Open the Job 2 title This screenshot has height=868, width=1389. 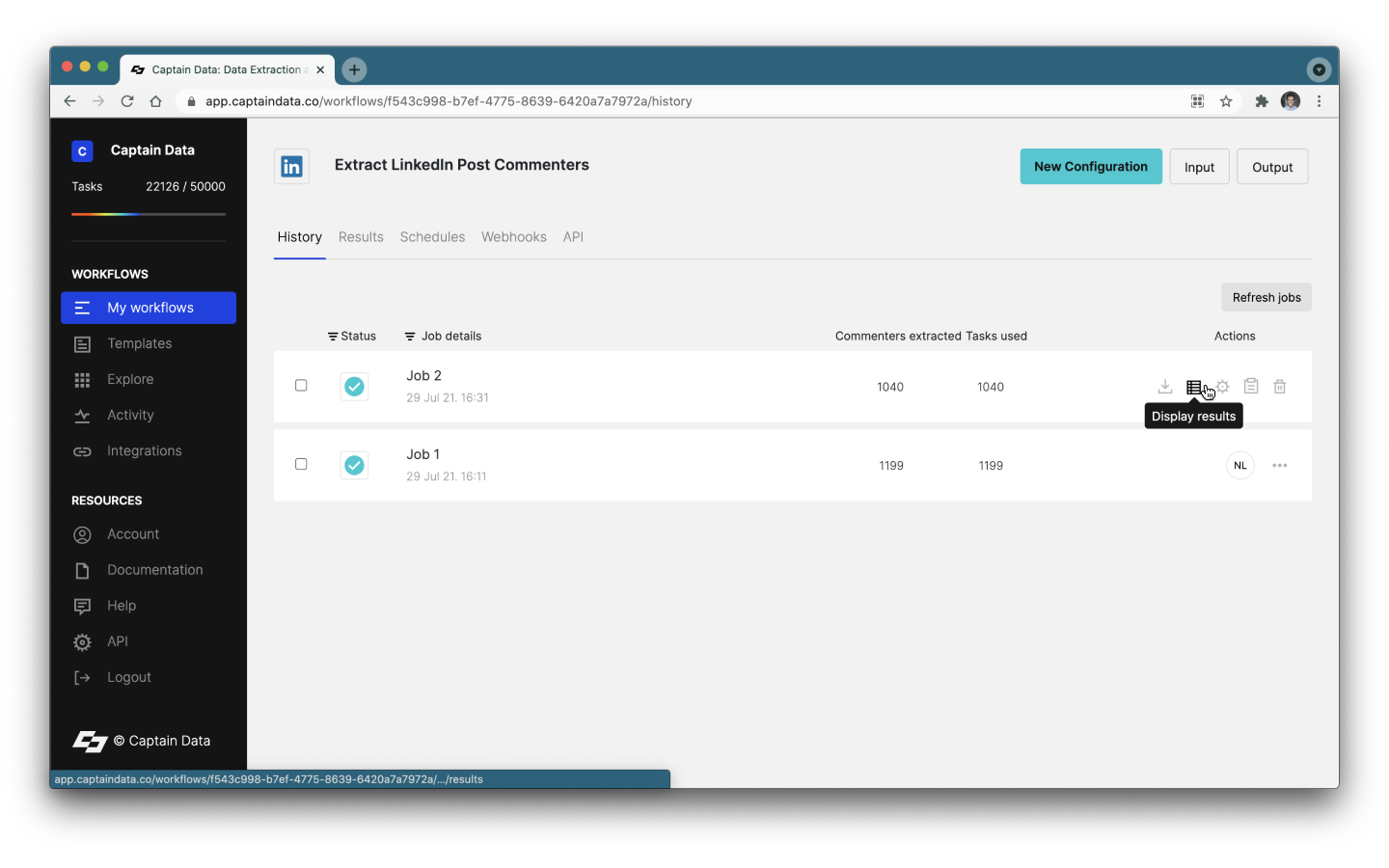tap(423, 376)
